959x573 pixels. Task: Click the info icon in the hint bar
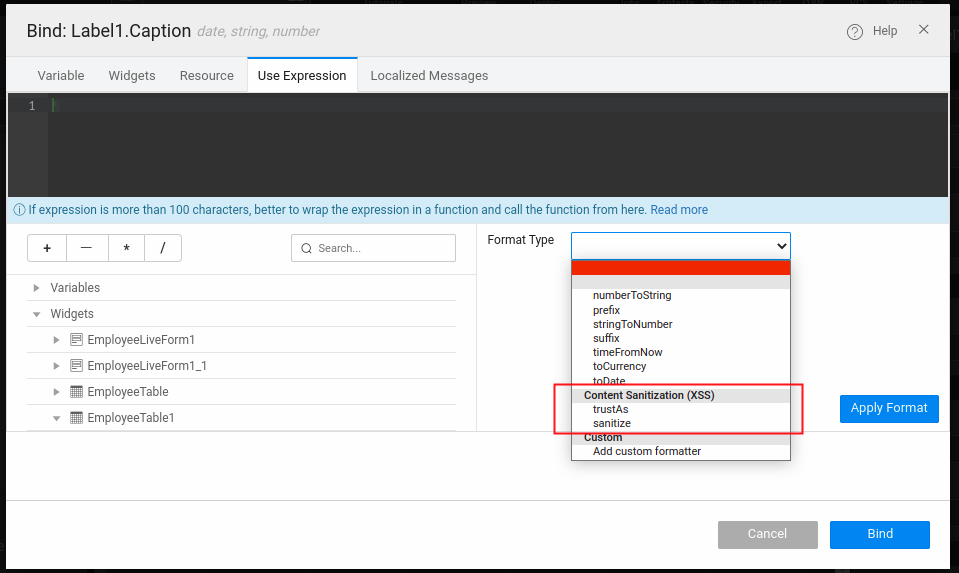(x=19, y=210)
